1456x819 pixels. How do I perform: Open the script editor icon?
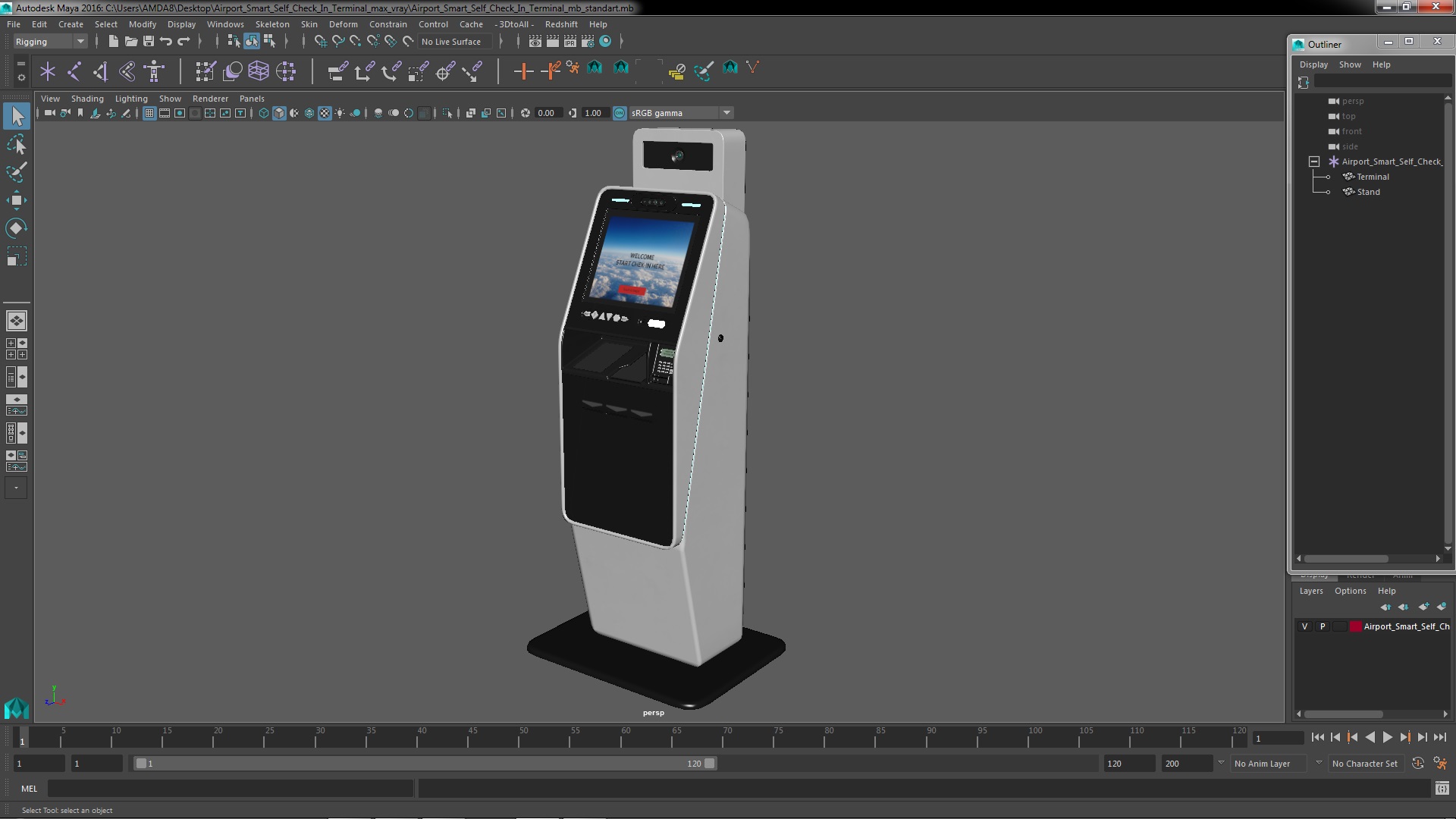1442,789
